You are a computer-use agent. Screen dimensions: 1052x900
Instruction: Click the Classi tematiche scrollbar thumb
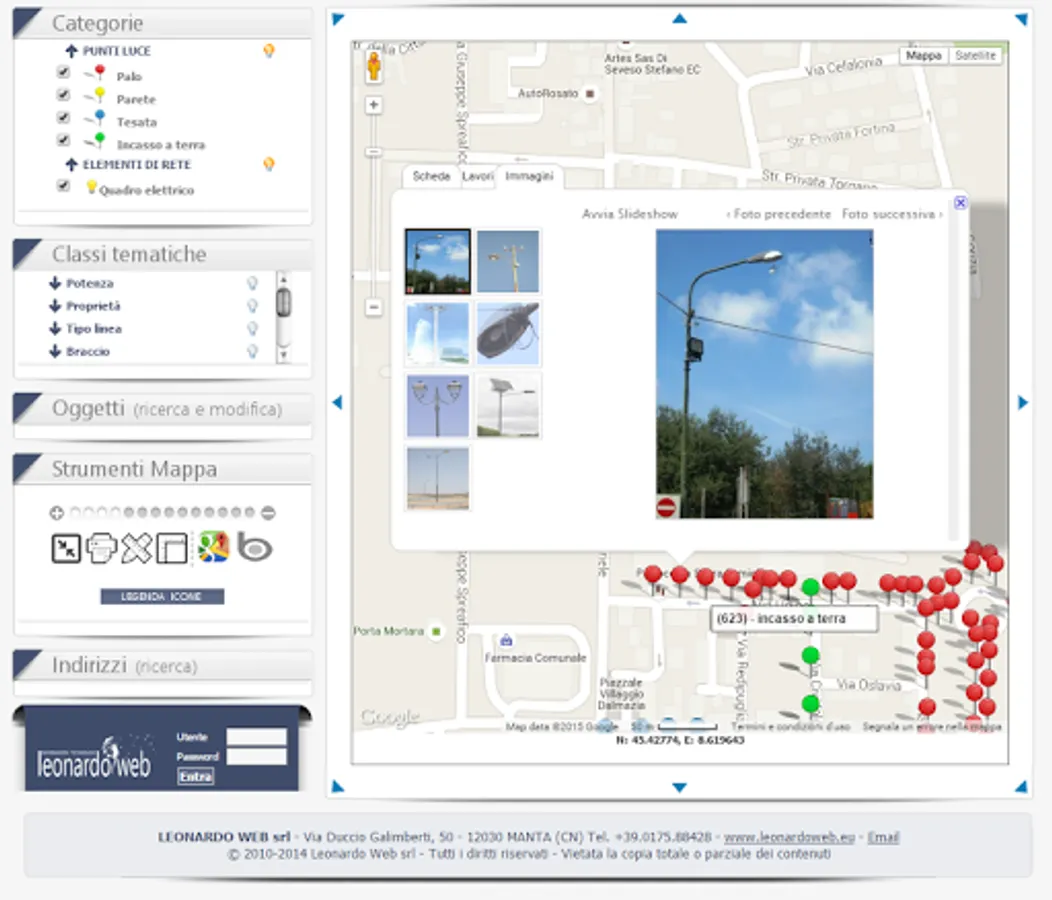(284, 302)
